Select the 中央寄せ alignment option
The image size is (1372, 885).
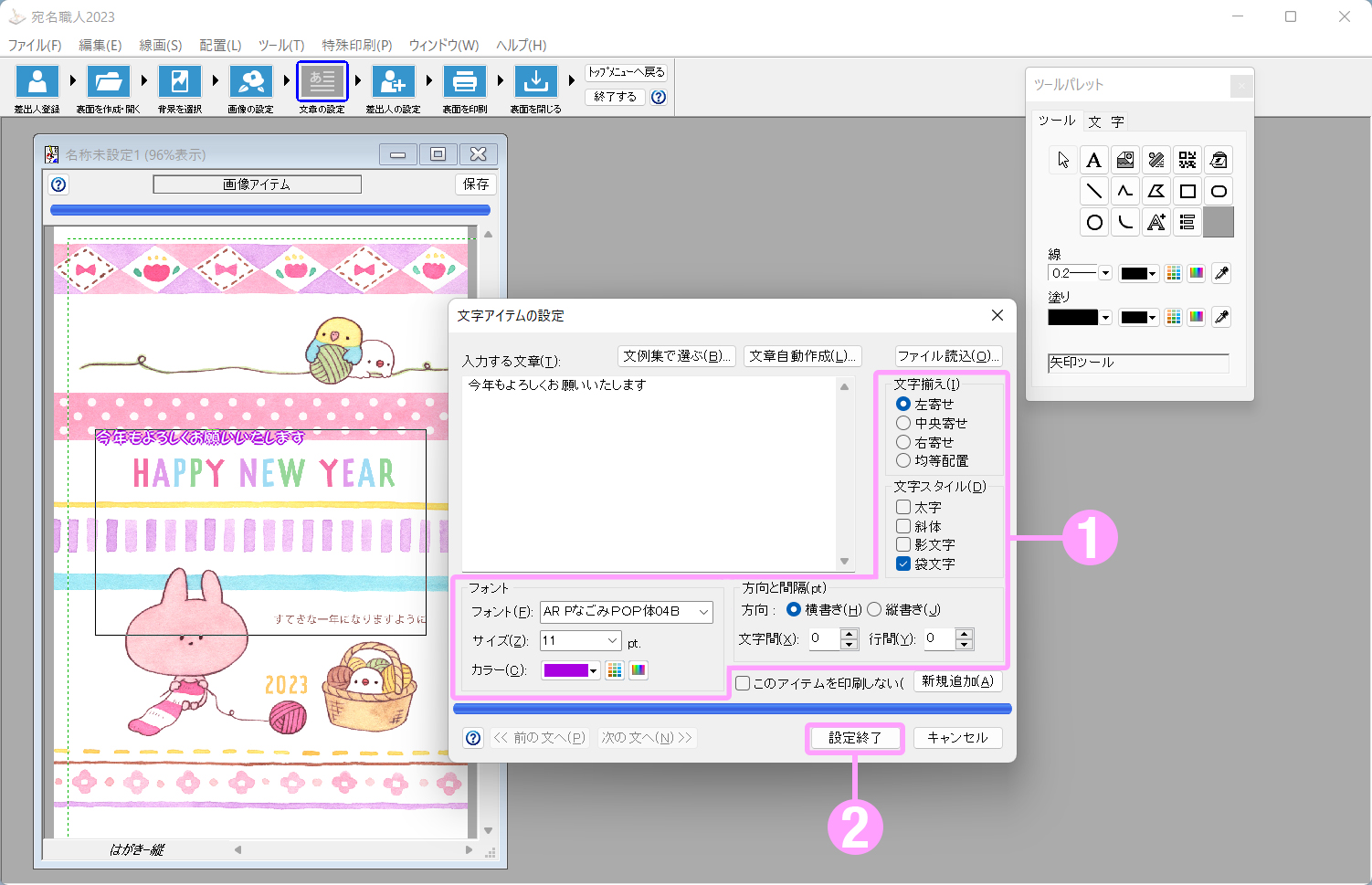coord(903,423)
